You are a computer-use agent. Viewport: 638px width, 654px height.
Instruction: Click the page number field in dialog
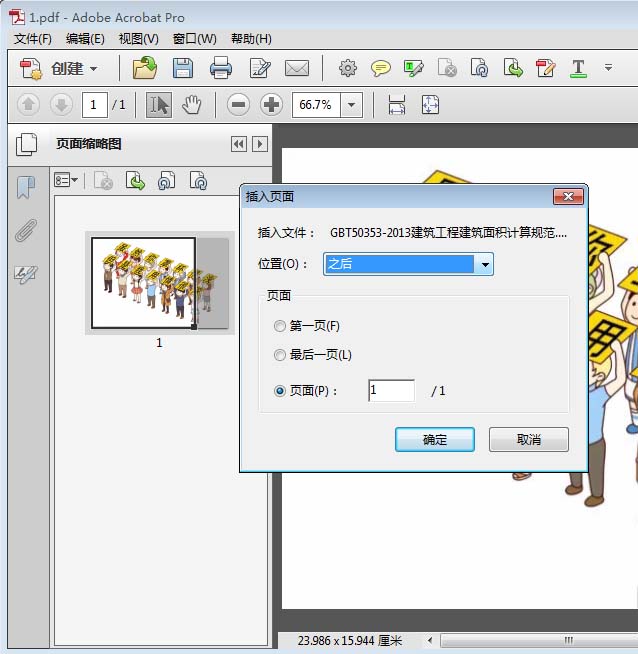391,391
